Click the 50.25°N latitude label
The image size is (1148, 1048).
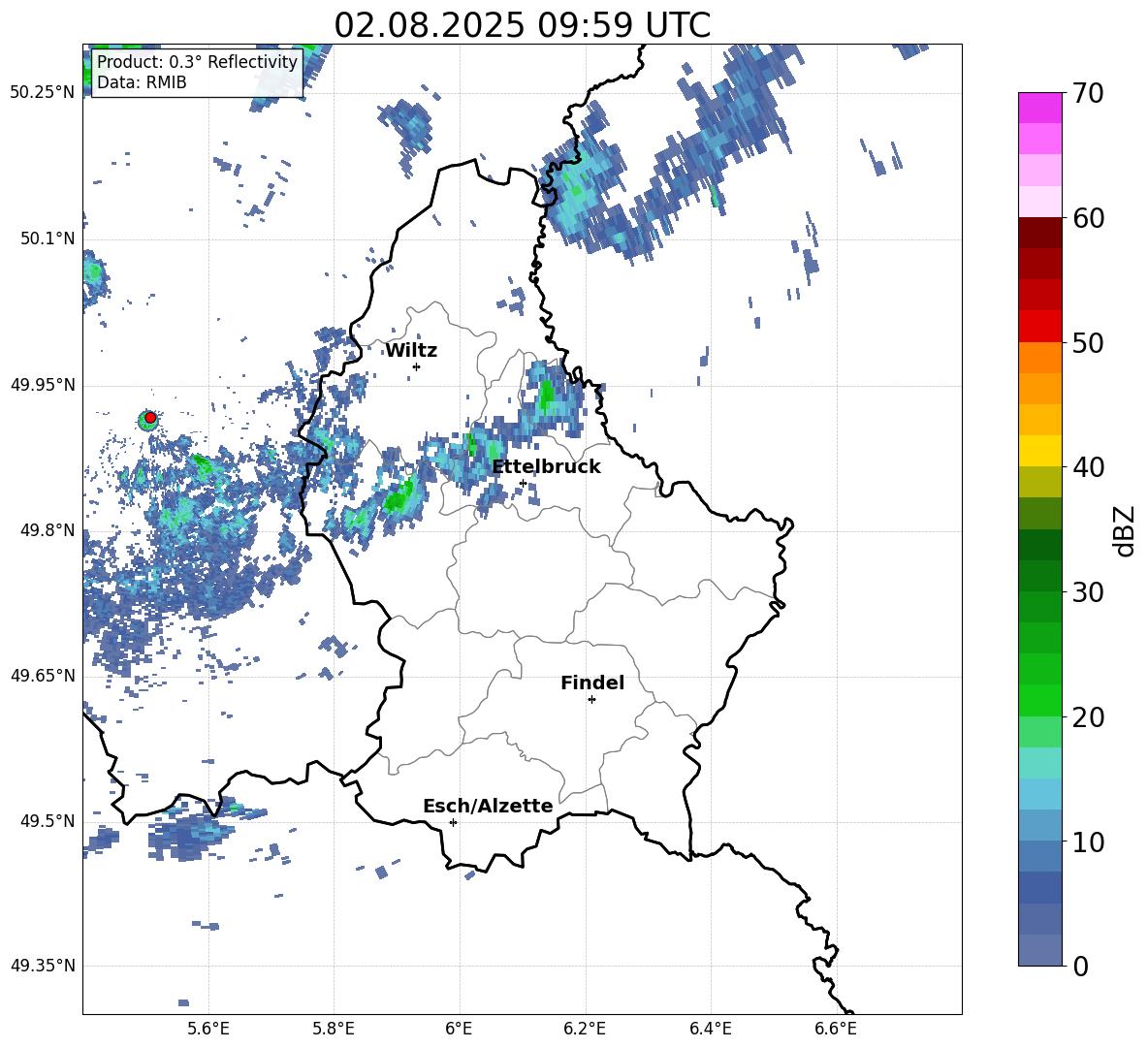click(x=44, y=93)
